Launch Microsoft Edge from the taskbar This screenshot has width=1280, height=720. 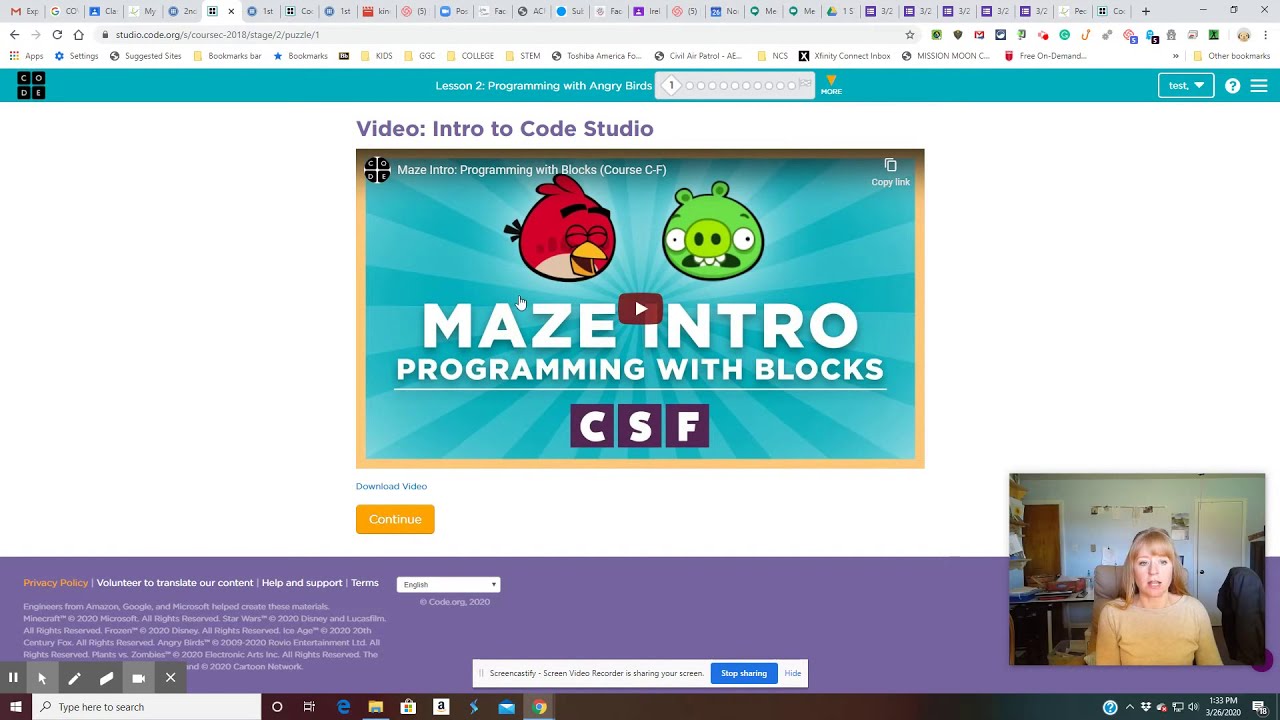[x=343, y=707]
